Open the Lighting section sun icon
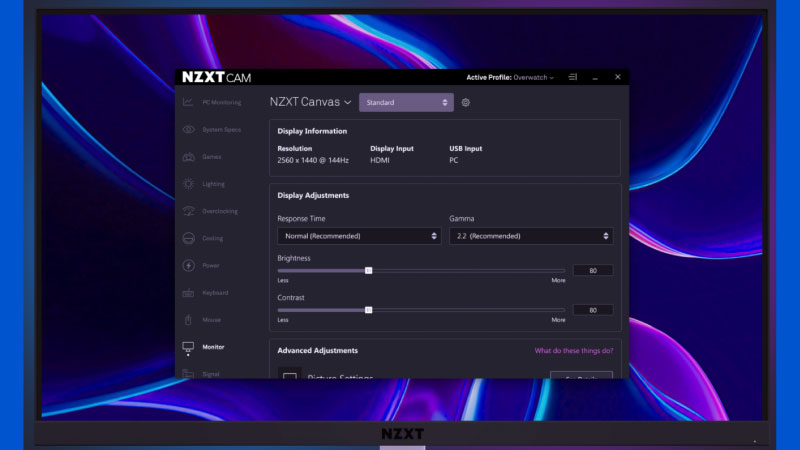This screenshot has width=800, height=450. click(188, 184)
